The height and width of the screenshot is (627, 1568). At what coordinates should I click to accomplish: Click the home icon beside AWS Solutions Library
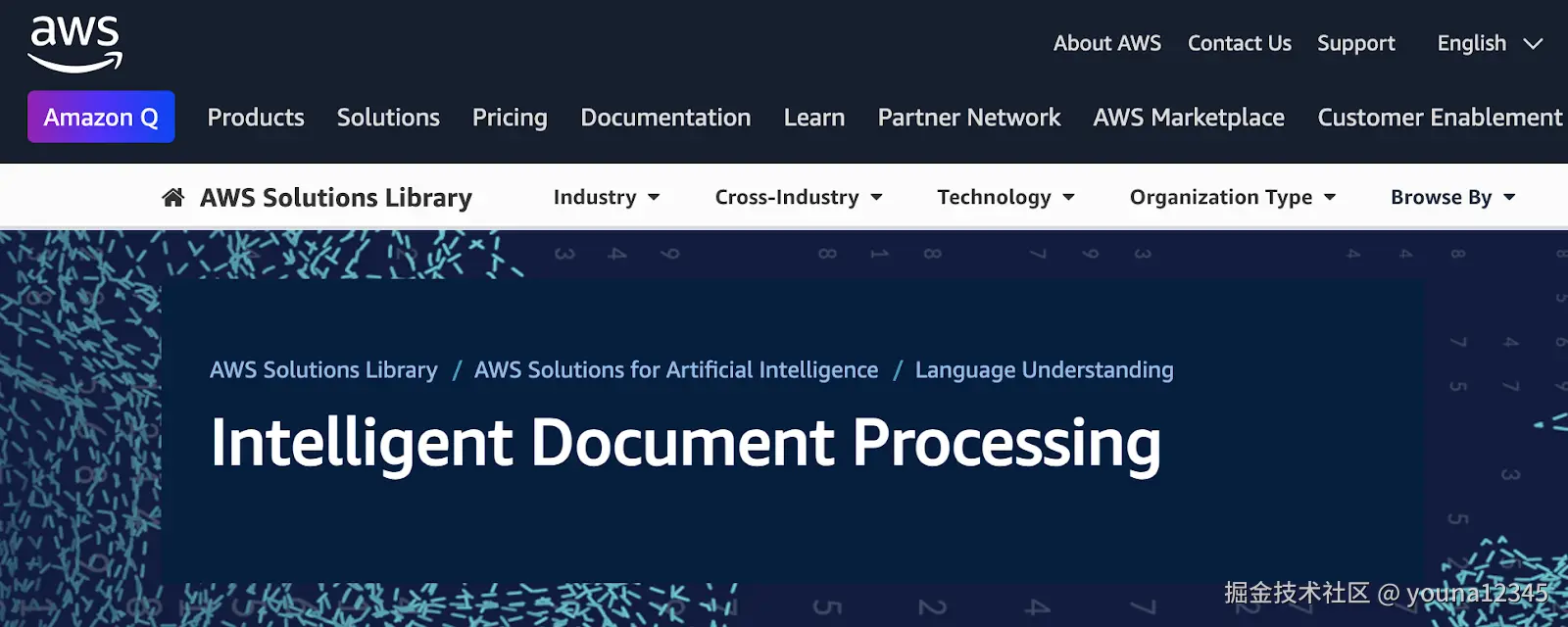(173, 198)
